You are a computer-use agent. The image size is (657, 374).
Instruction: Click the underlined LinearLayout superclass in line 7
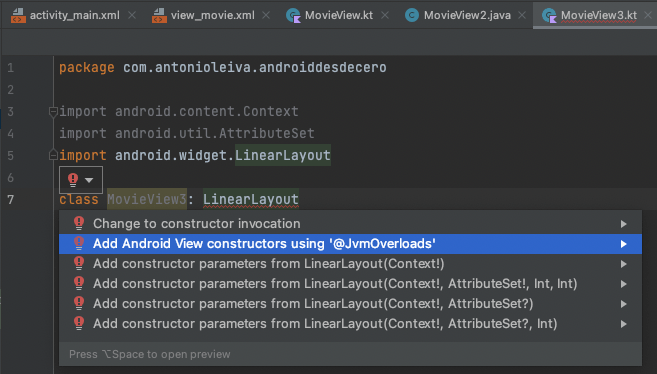pyautogui.click(x=251, y=199)
